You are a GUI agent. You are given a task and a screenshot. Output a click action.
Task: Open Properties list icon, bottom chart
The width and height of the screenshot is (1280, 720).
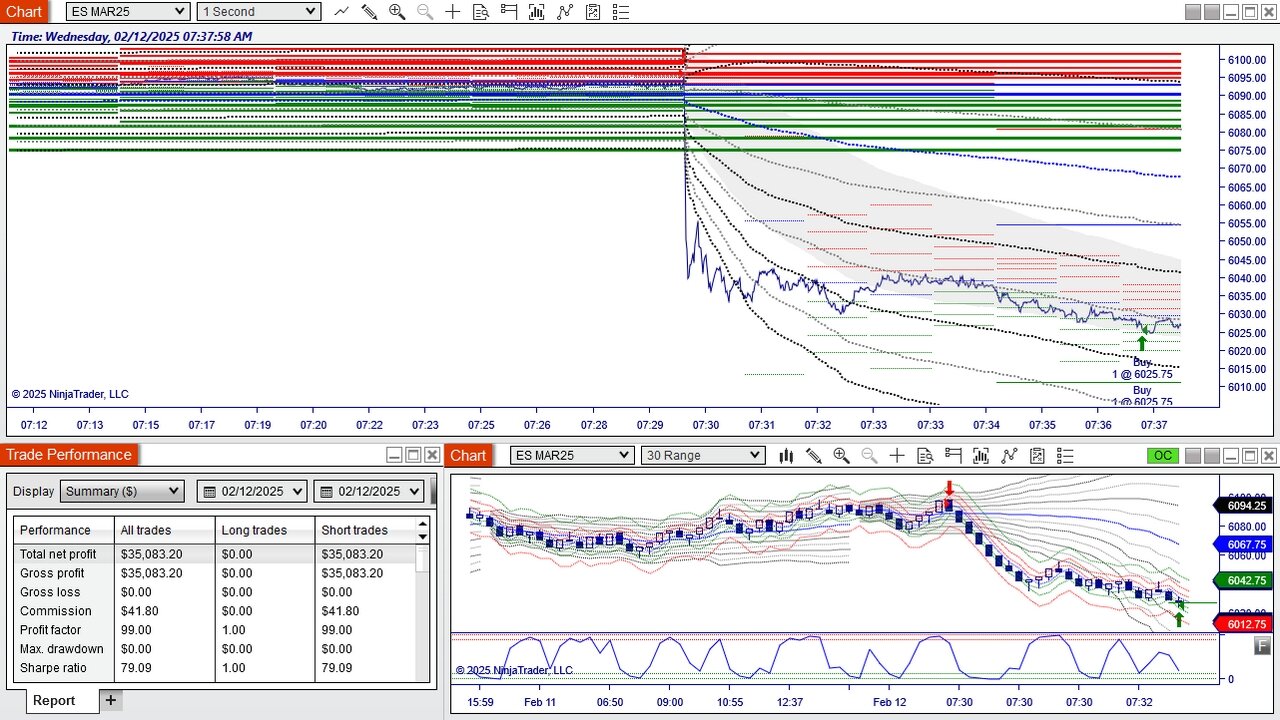point(1065,456)
